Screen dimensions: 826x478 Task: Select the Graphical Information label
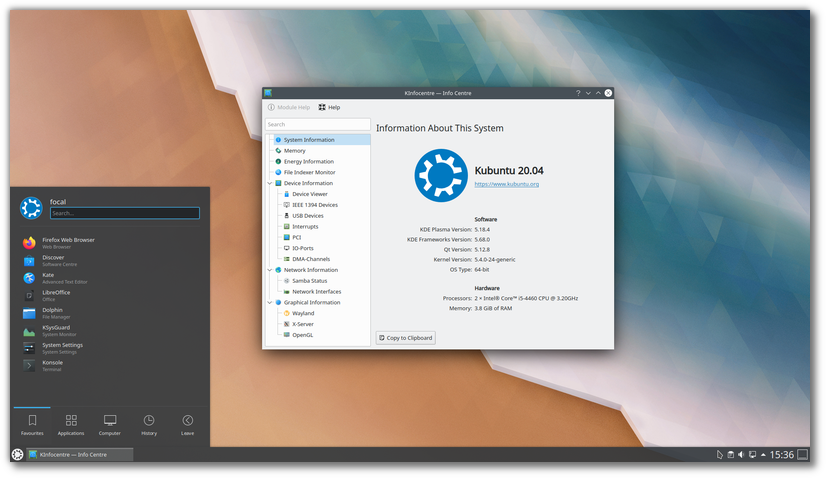(312, 303)
